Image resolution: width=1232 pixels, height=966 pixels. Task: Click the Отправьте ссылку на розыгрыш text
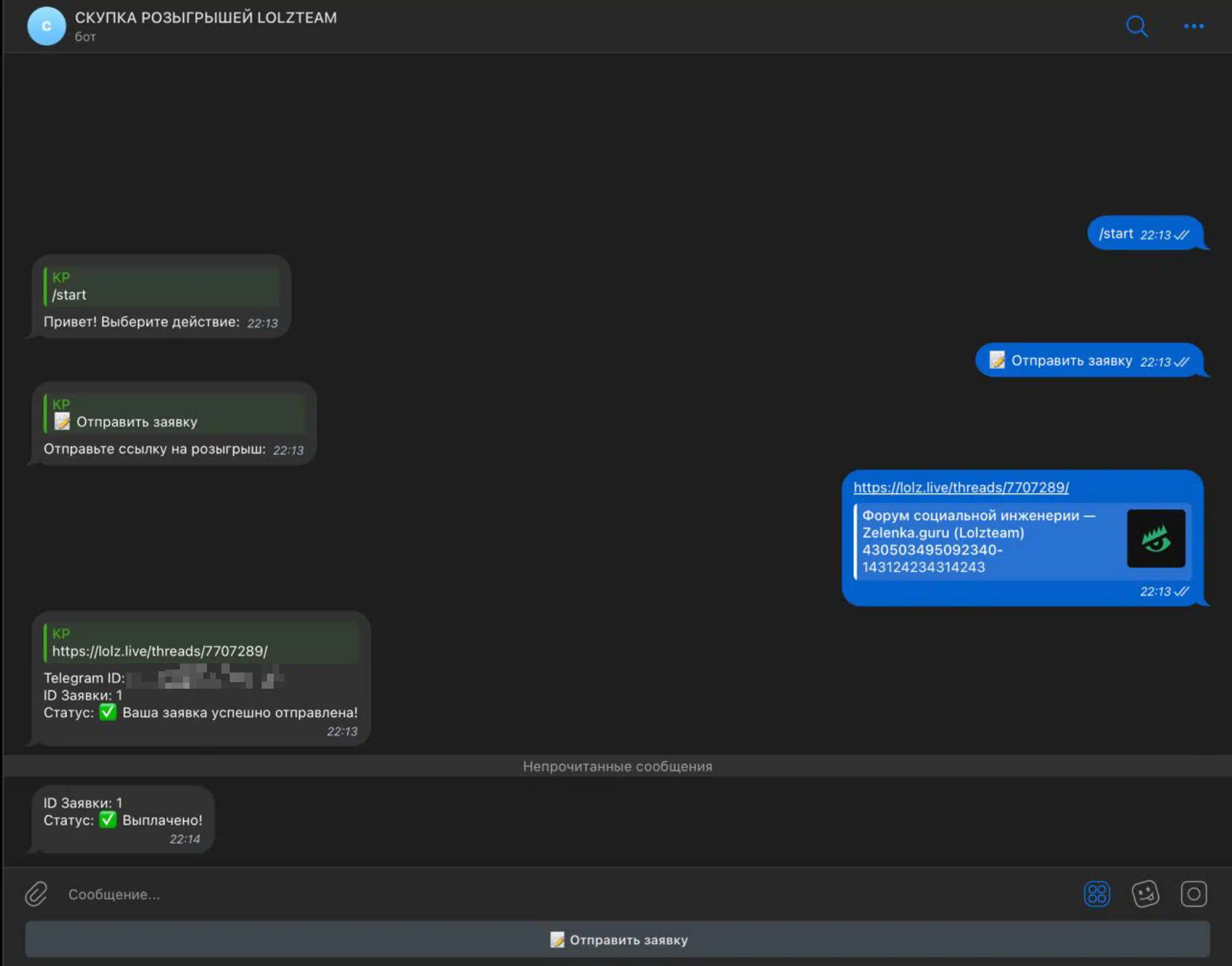(155, 449)
